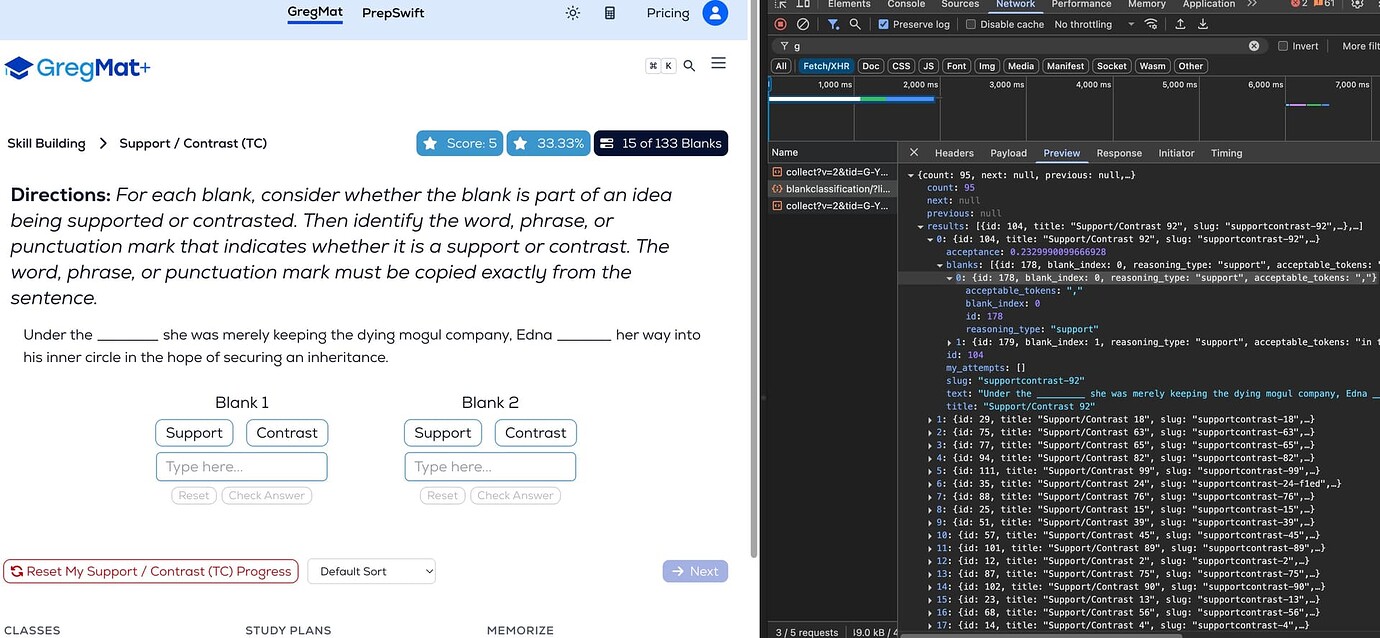Click the Next button
The width and height of the screenshot is (1380, 638).
695,571
